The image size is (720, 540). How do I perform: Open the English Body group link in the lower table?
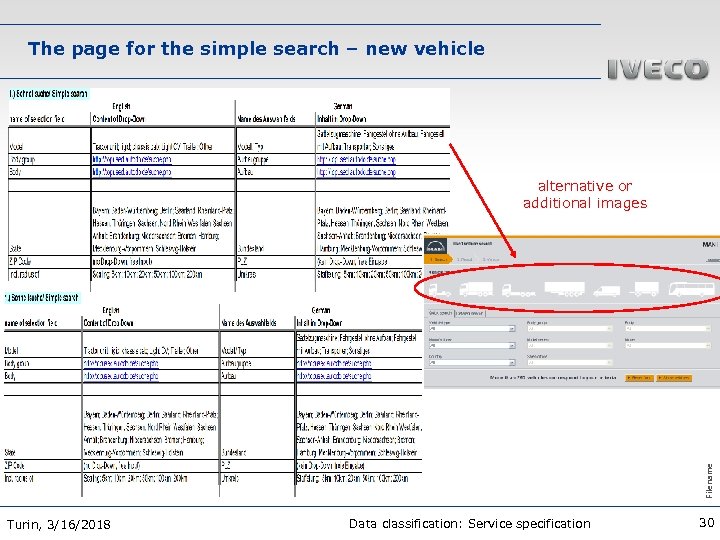click(x=121, y=363)
